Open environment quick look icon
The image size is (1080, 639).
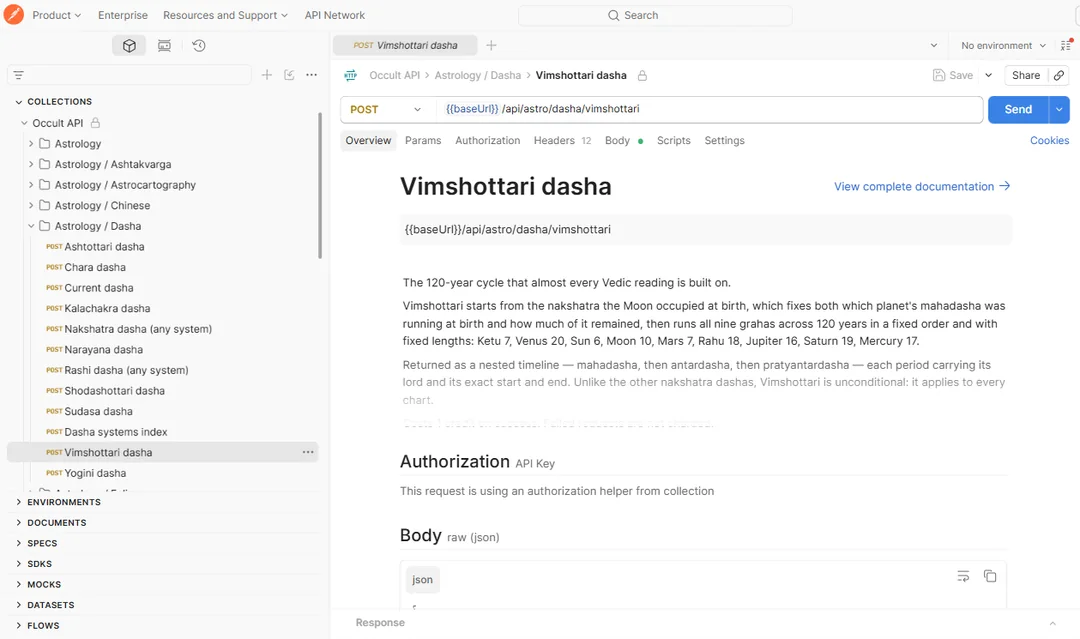coord(1066,45)
